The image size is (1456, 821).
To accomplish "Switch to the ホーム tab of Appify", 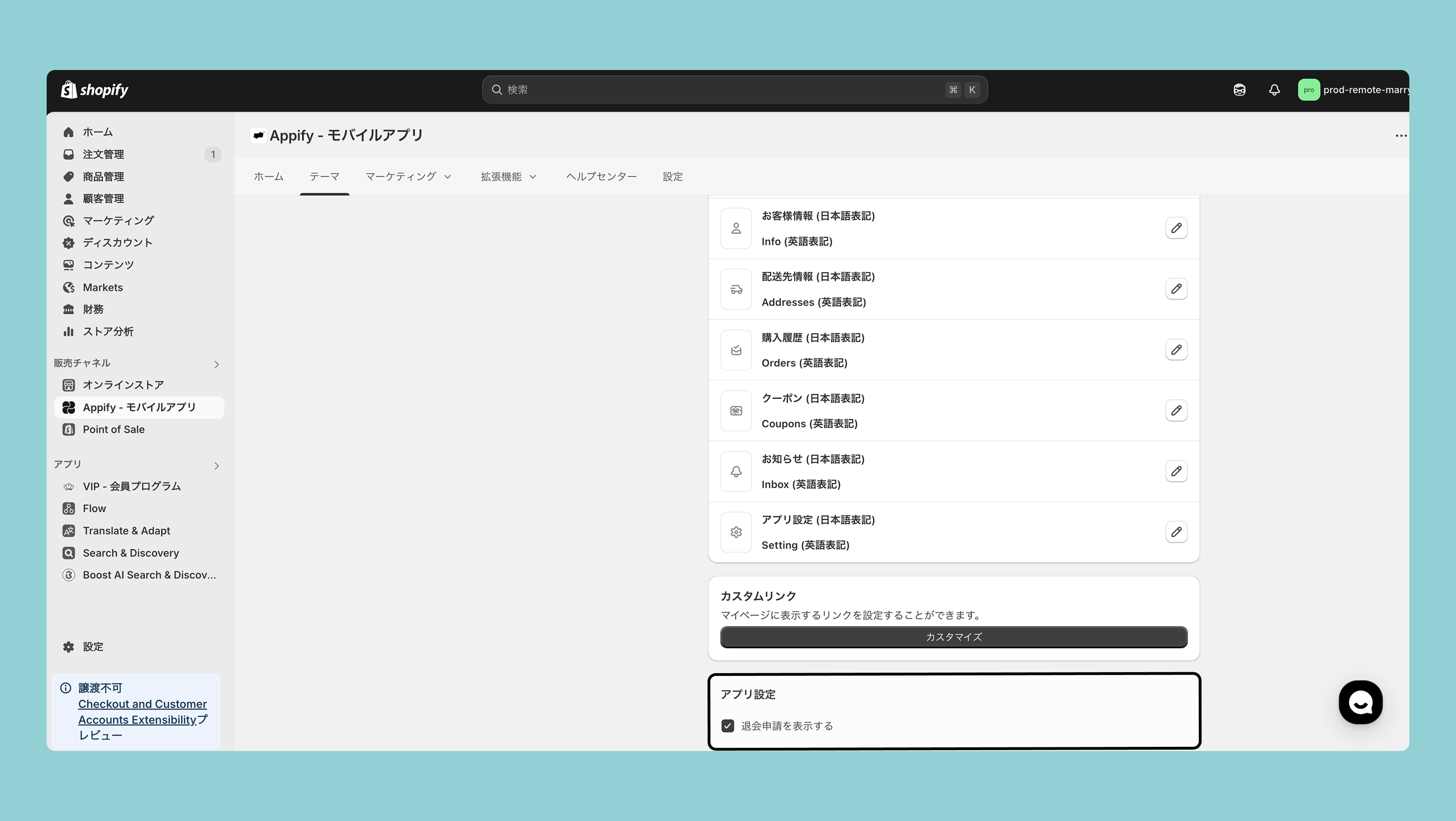I will point(268,177).
